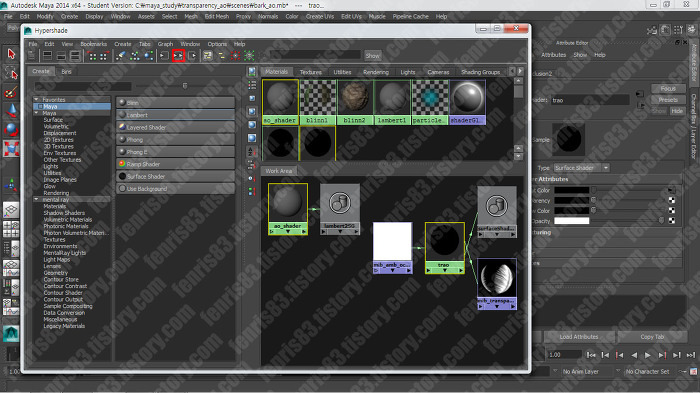This screenshot has width=700, height=393.
Task: Click the Use Background material button
Action: click(x=175, y=189)
